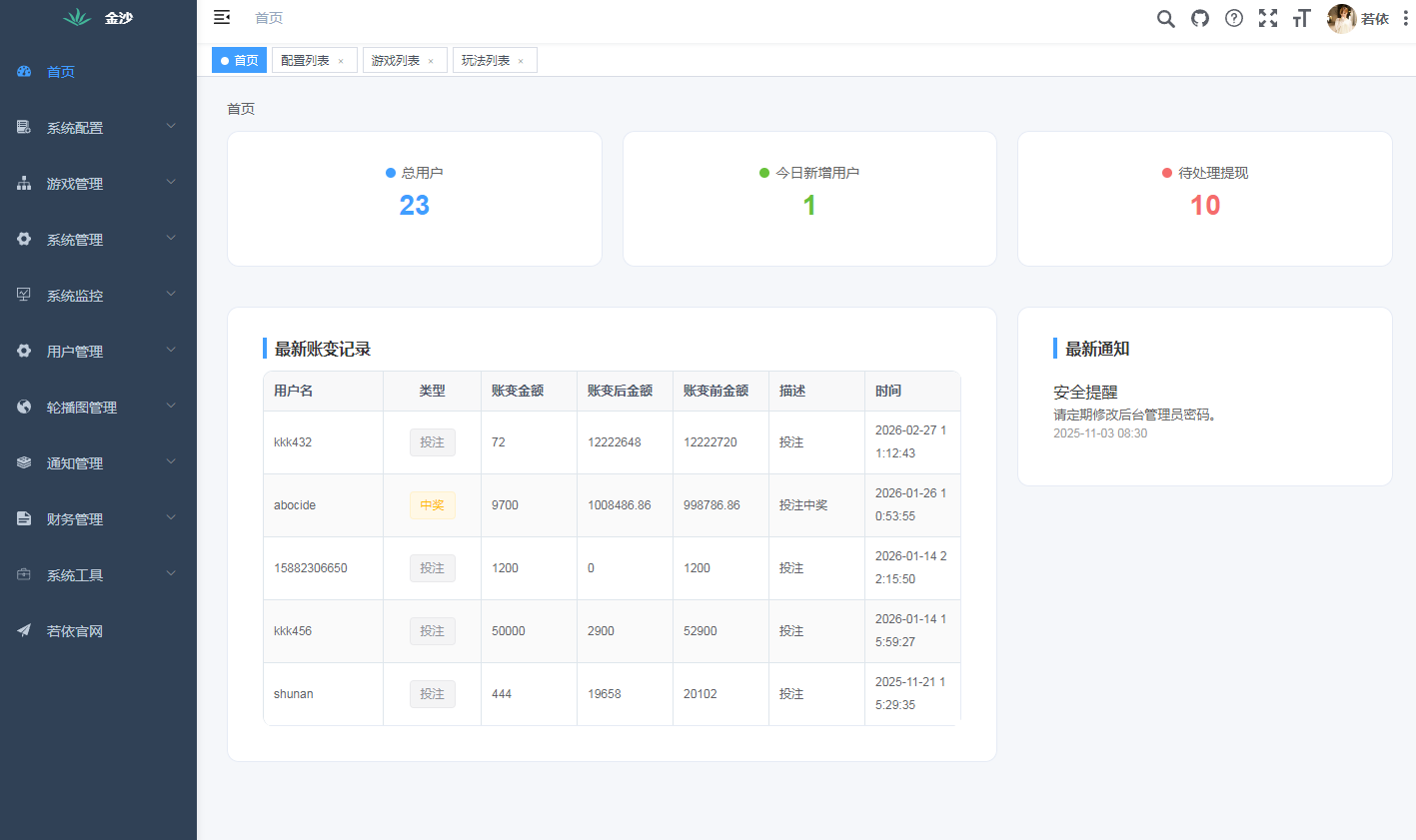
Task: Close the 游戏列表 tab
Action: point(431,60)
